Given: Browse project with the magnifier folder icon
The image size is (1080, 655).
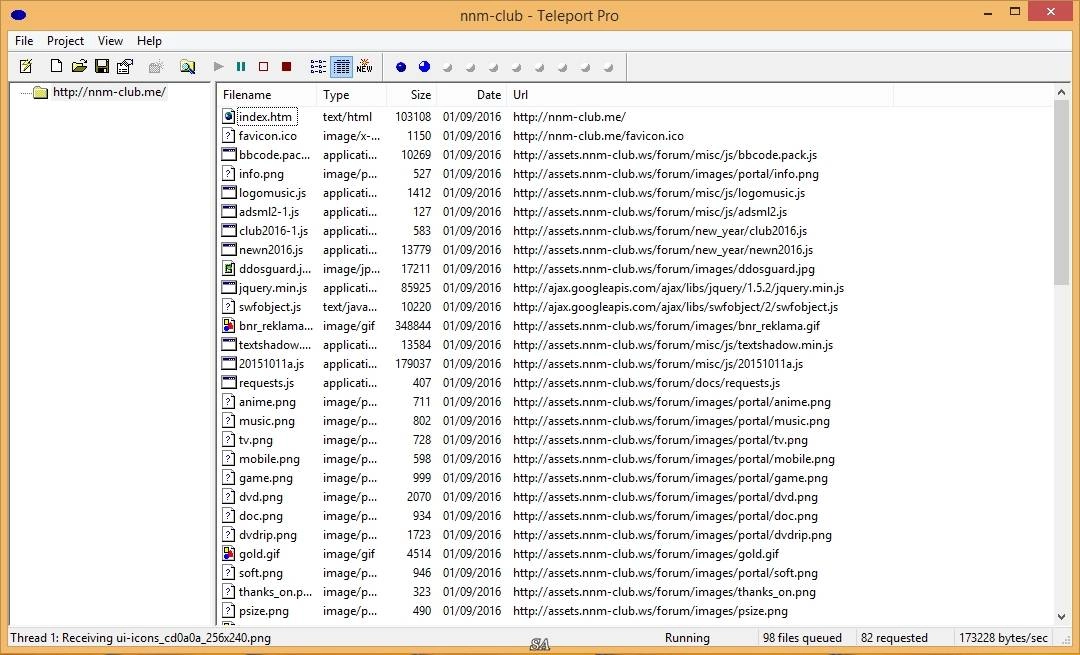Looking at the screenshot, I should tap(187, 67).
